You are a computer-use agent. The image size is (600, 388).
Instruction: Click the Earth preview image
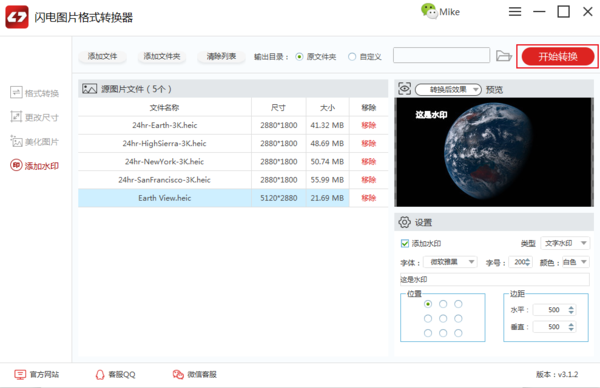494,152
